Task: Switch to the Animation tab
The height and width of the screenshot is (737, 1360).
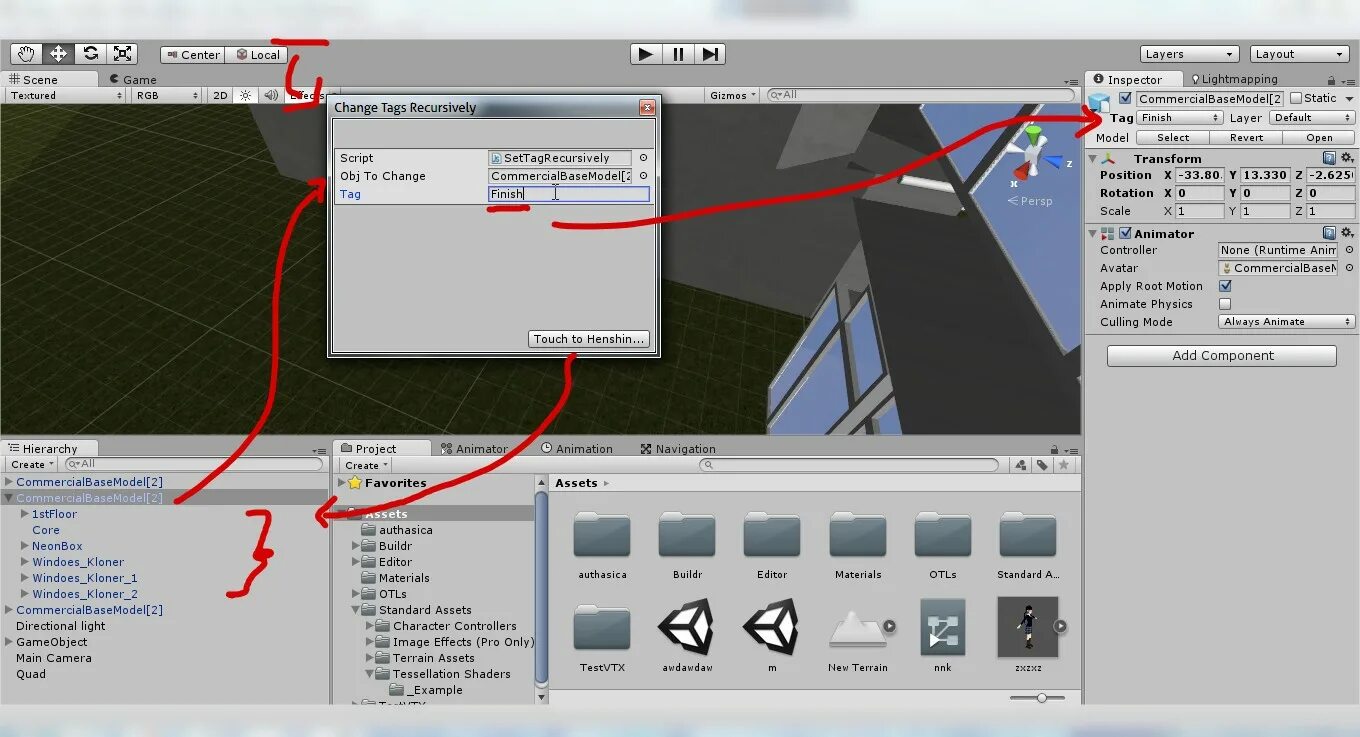Action: 577,449
